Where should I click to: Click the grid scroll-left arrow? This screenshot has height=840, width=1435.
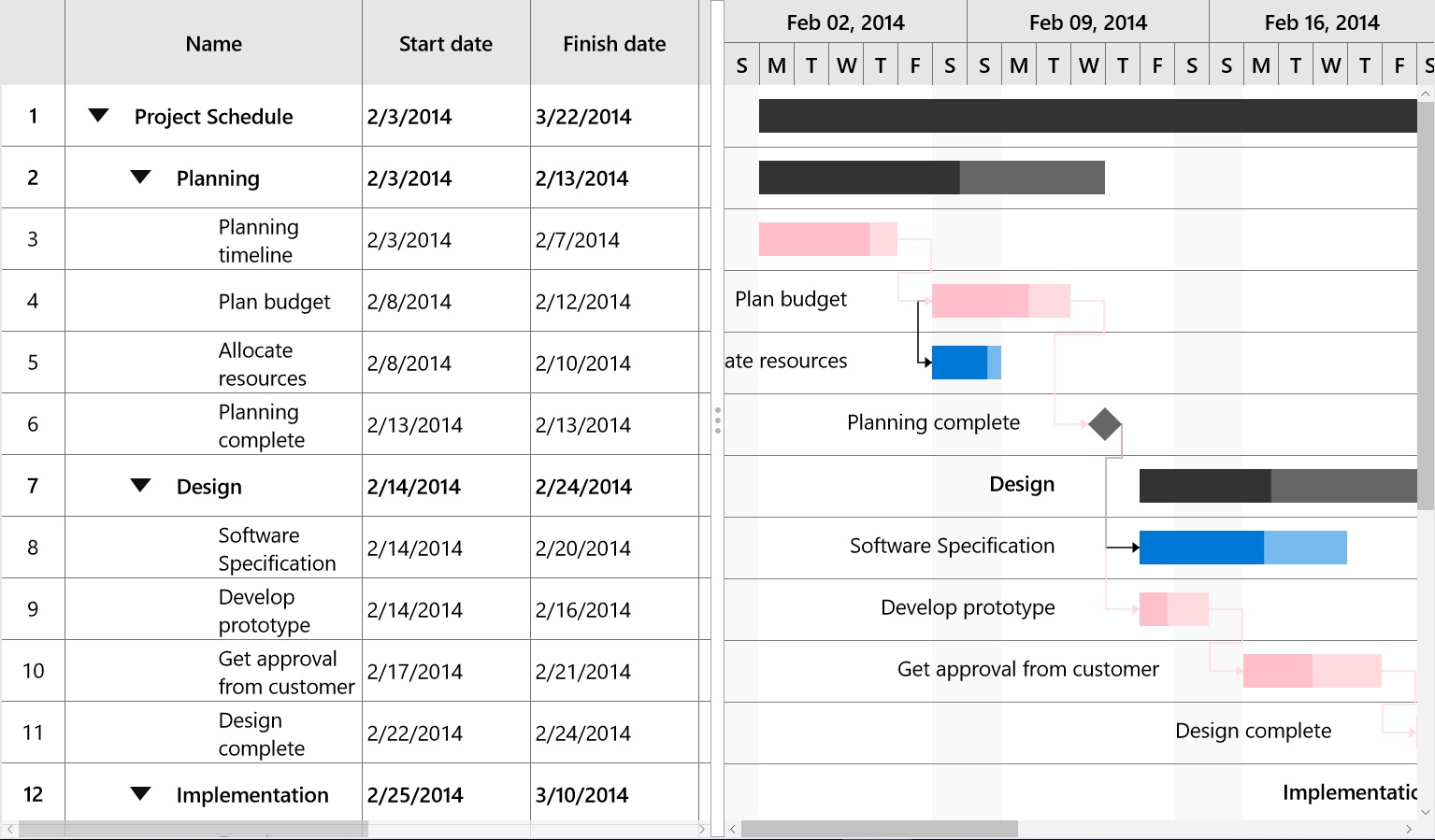coord(9,829)
